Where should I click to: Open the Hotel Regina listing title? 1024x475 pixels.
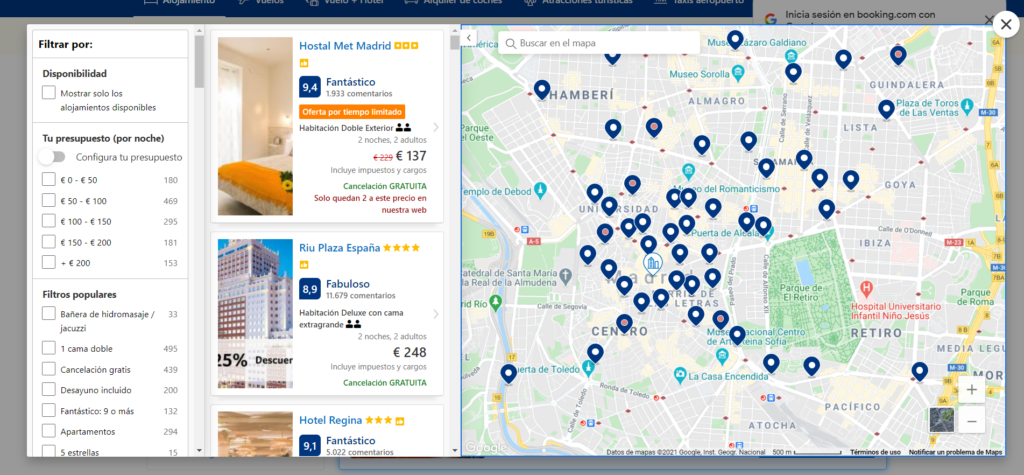coord(330,419)
